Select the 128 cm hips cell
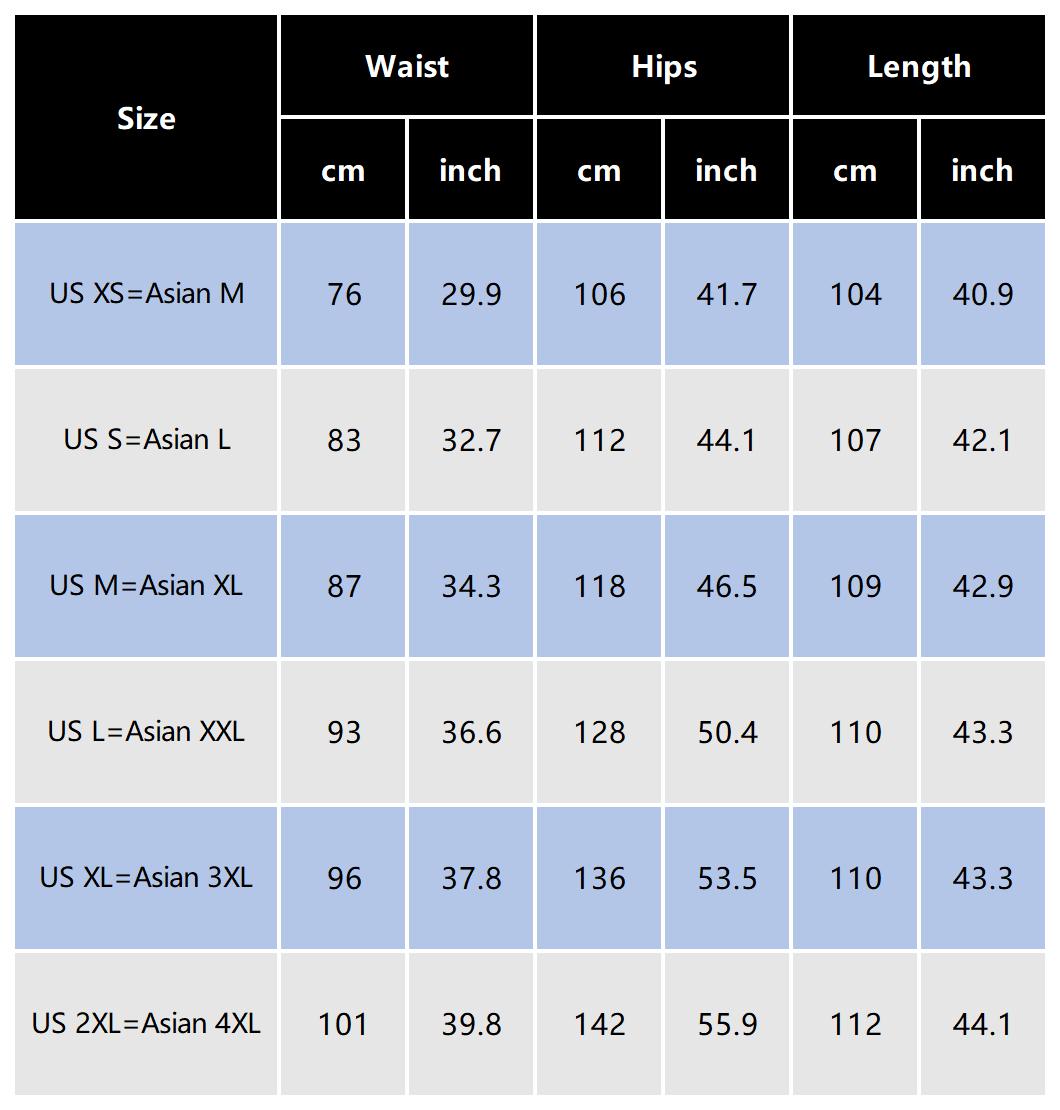Screen dimensions: 1060x1110 (599, 732)
